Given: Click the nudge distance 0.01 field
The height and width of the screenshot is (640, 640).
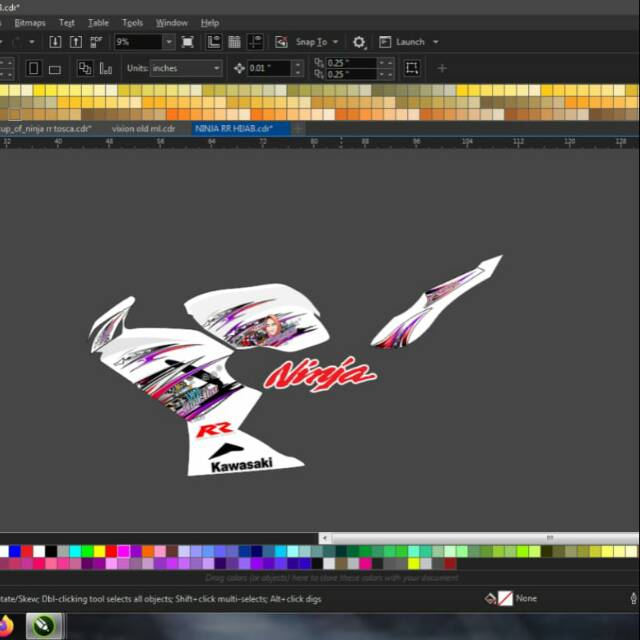Looking at the screenshot, I should click(x=269, y=68).
